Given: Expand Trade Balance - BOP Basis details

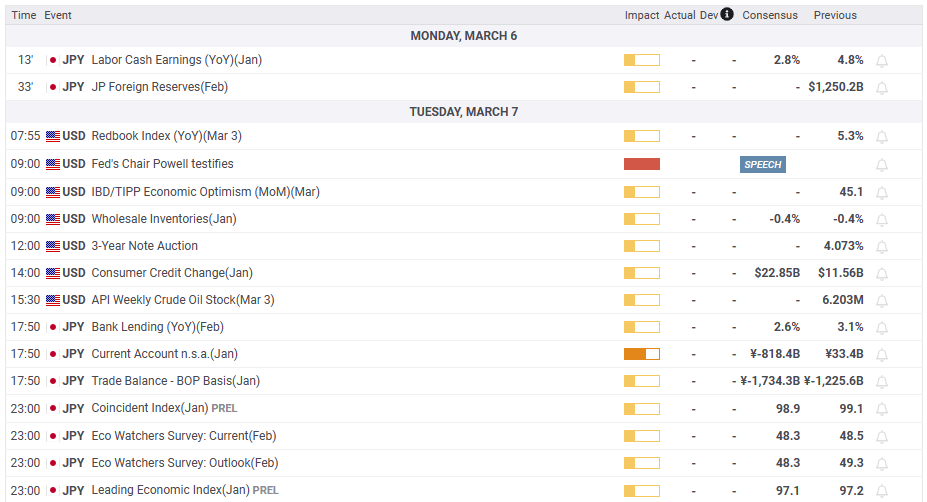Looking at the screenshot, I should coord(175,381).
